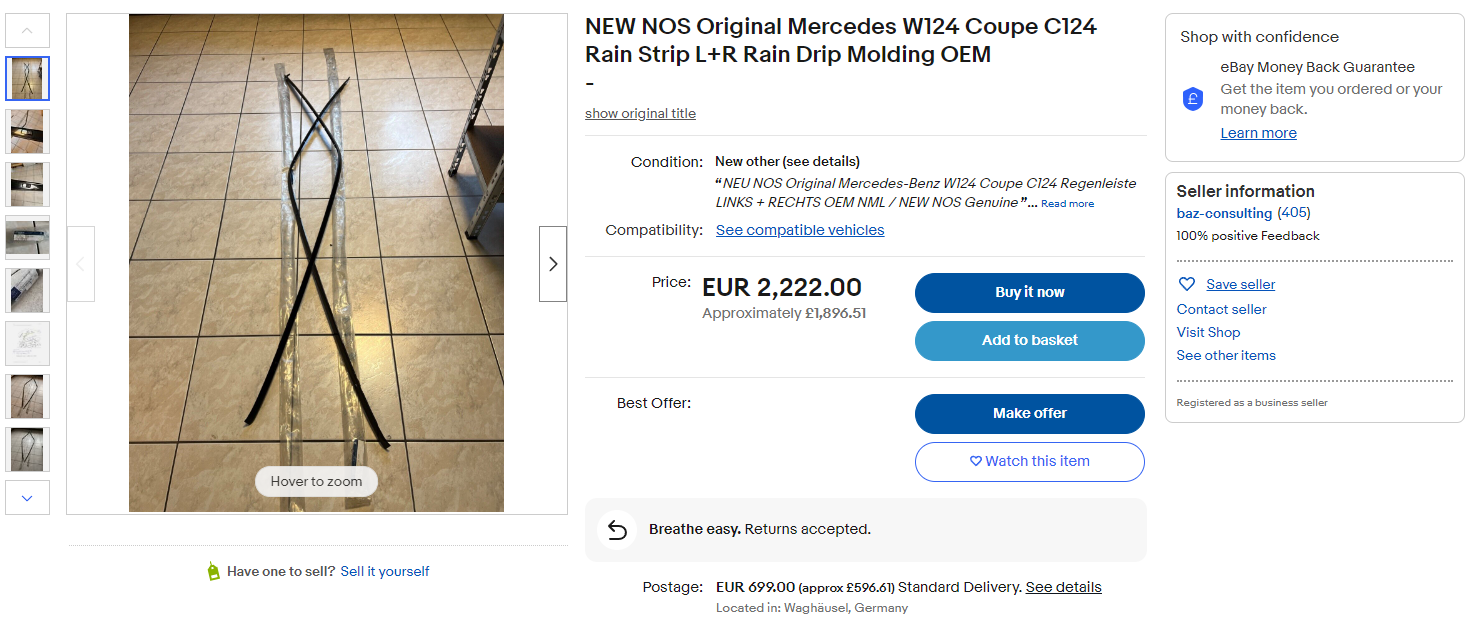The image size is (1474, 623).
Task: Add the item to basket
Action: point(1029,341)
